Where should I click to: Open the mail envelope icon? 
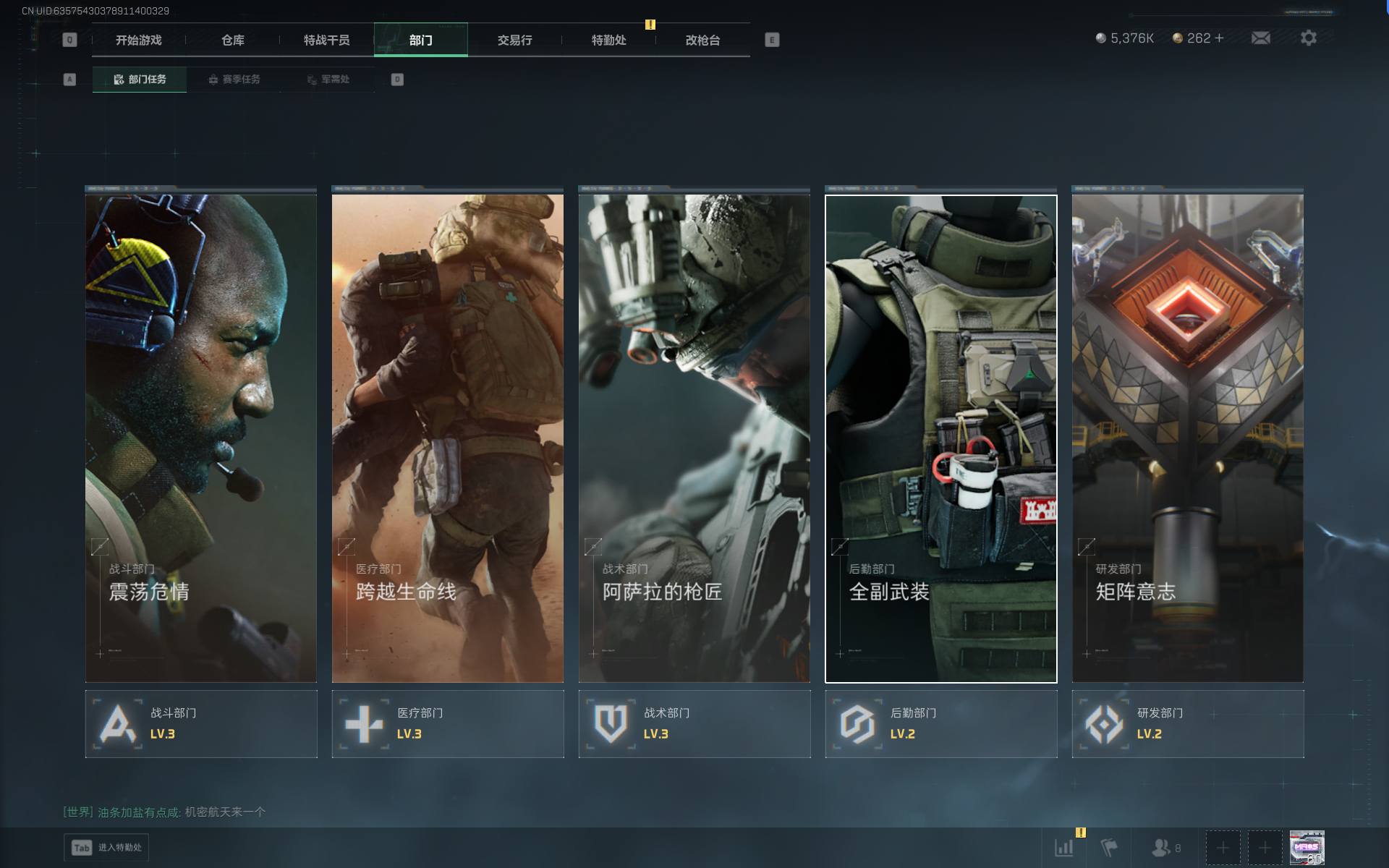(x=1260, y=38)
